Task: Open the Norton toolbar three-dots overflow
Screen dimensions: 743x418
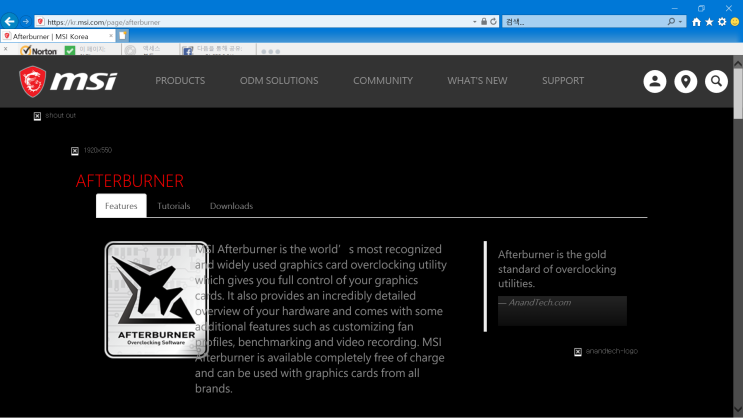Action: click(x=271, y=51)
